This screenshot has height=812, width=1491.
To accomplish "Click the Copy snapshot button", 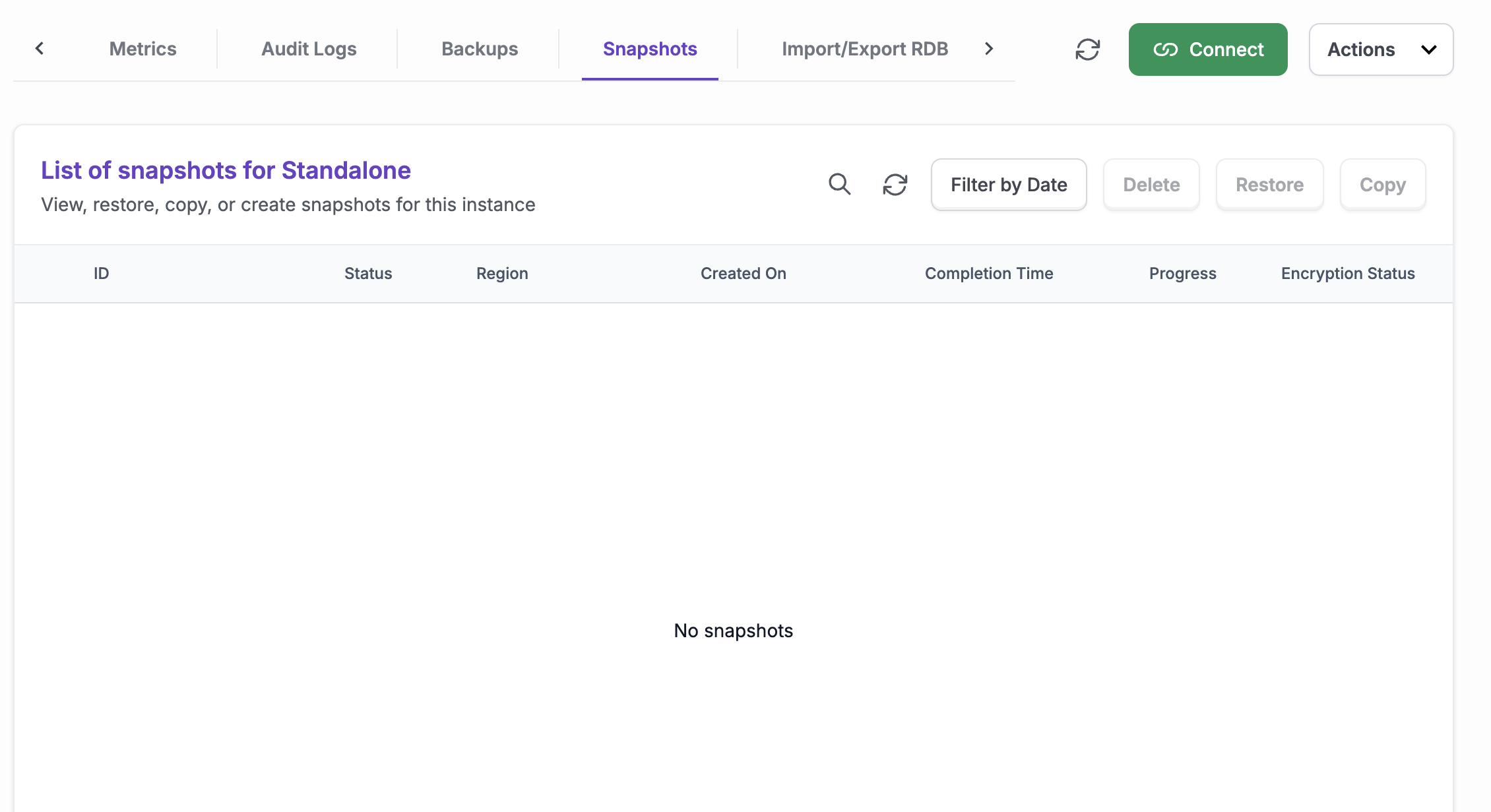I will point(1383,185).
